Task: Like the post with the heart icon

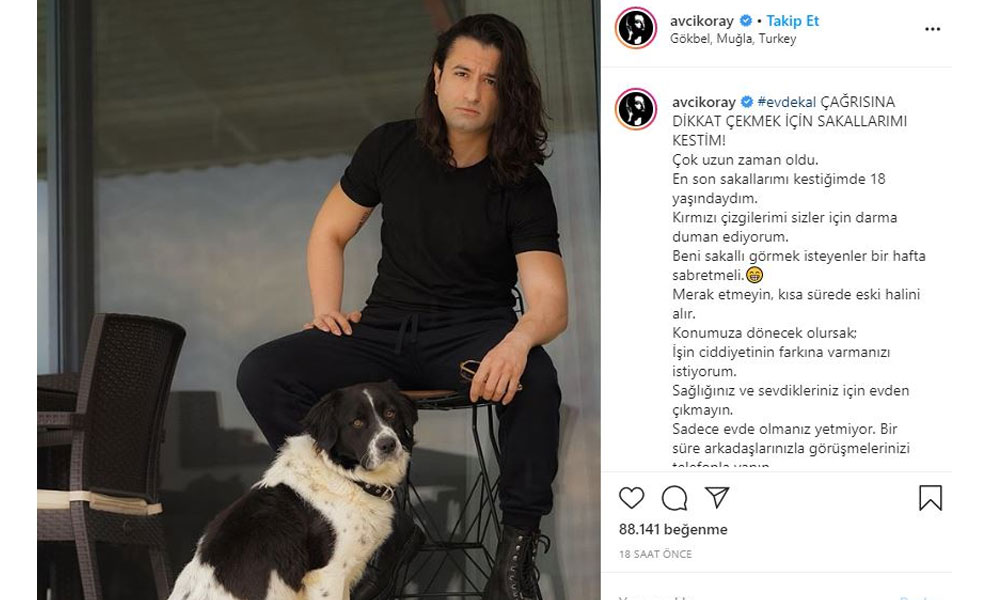Action: [631, 498]
